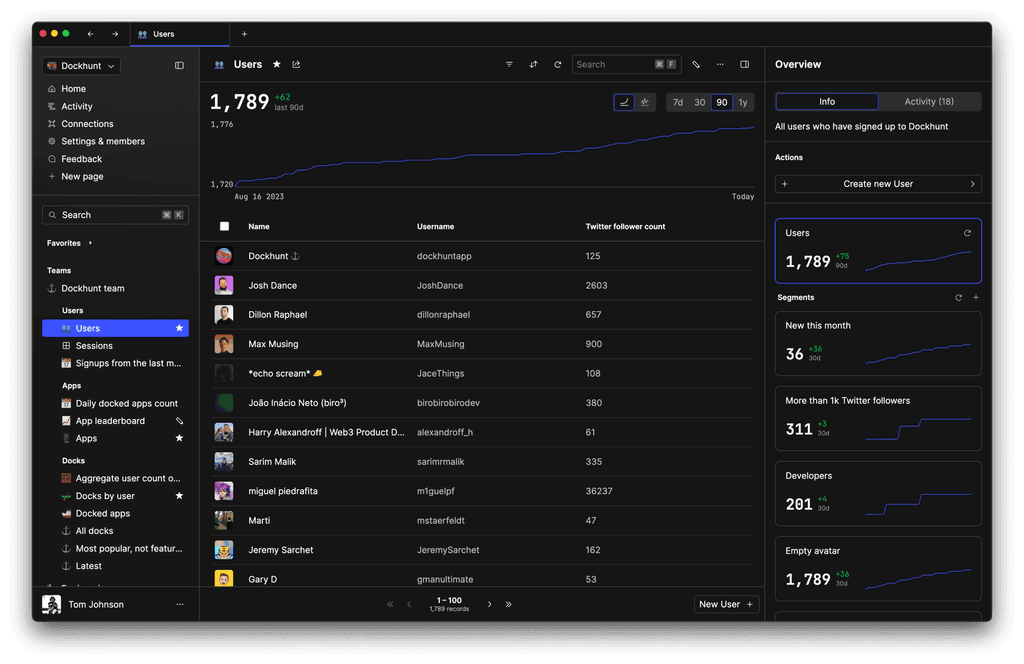Image resolution: width=1024 pixels, height=664 pixels.
Task: Toggle the left sidebar collapse icon
Action: [179, 65]
